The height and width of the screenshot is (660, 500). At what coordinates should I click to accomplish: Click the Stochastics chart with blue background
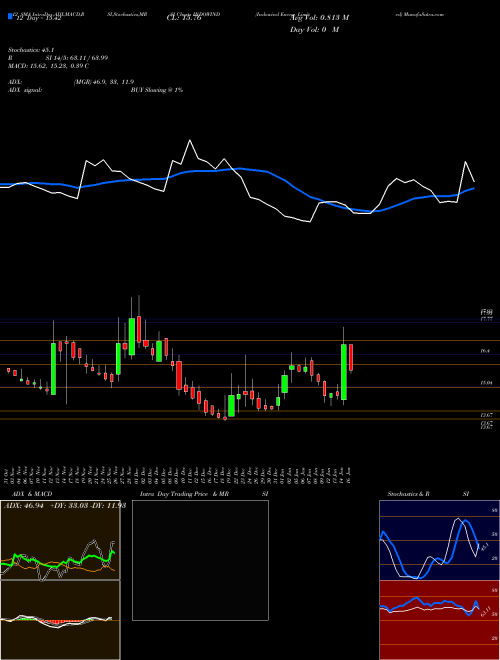point(439,540)
